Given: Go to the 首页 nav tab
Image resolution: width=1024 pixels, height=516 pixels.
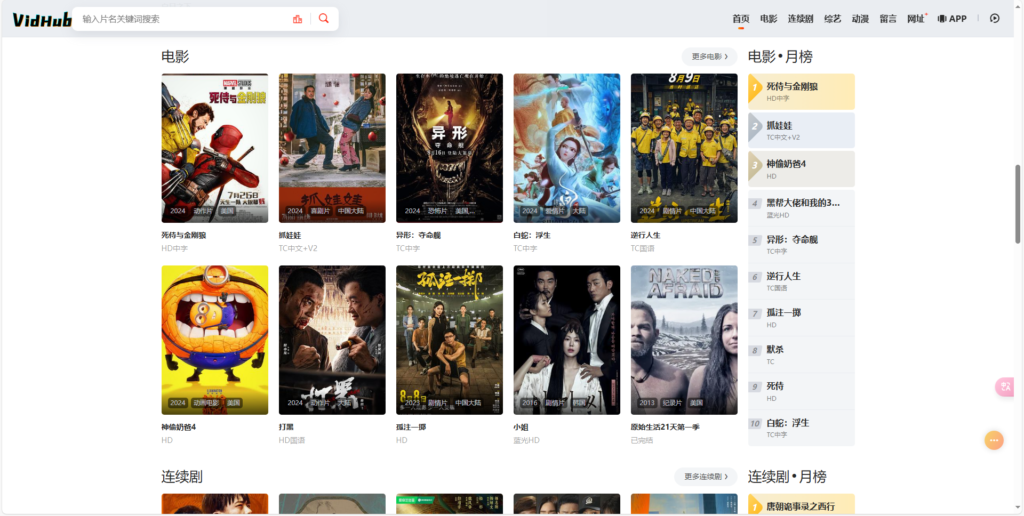Looking at the screenshot, I should 741,19.
